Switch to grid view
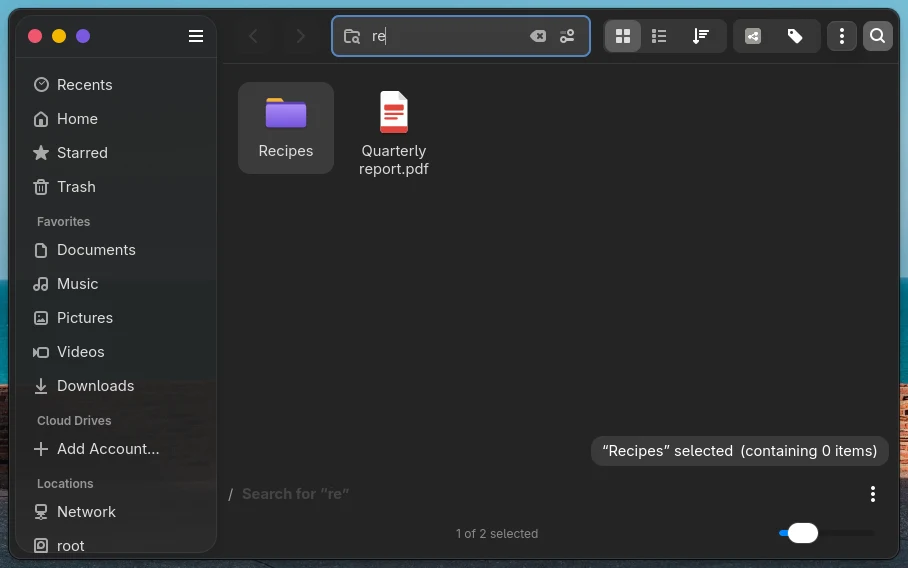Viewport: 908px width, 568px height. 623,36
